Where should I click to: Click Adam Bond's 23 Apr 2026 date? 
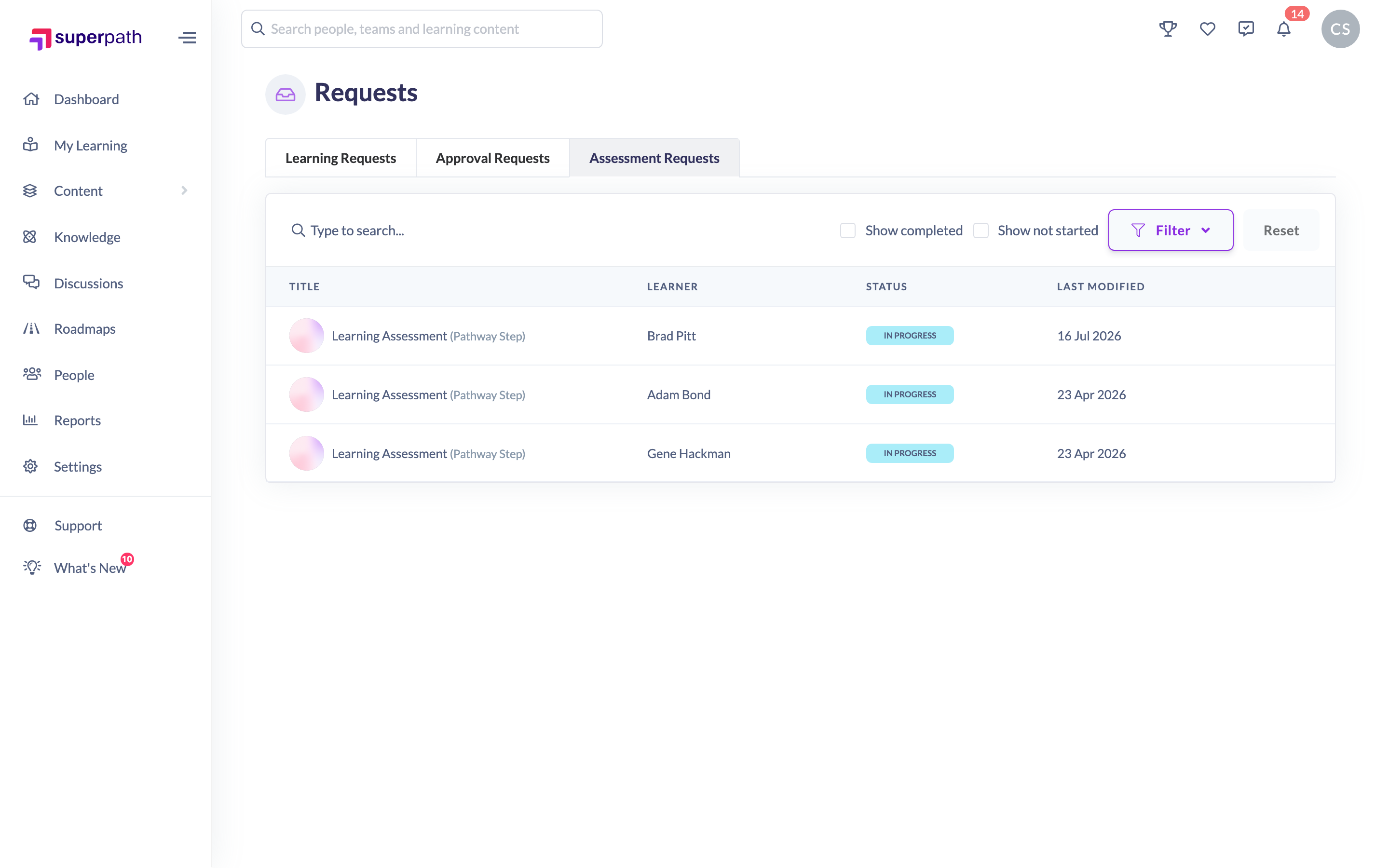point(1091,394)
